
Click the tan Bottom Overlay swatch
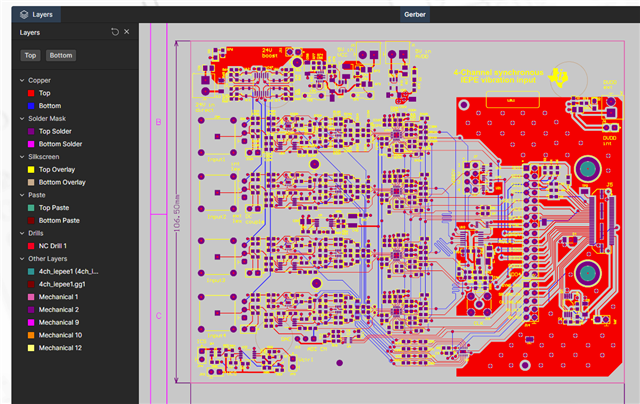pos(31,182)
